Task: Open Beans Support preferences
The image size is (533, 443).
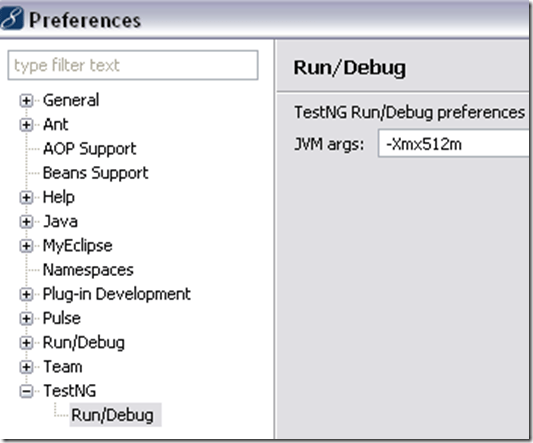Action: point(96,173)
